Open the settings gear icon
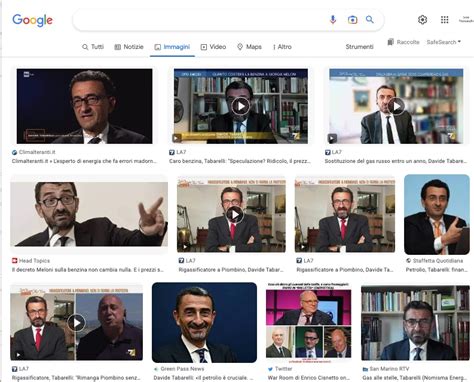The width and height of the screenshot is (474, 382). point(422,20)
